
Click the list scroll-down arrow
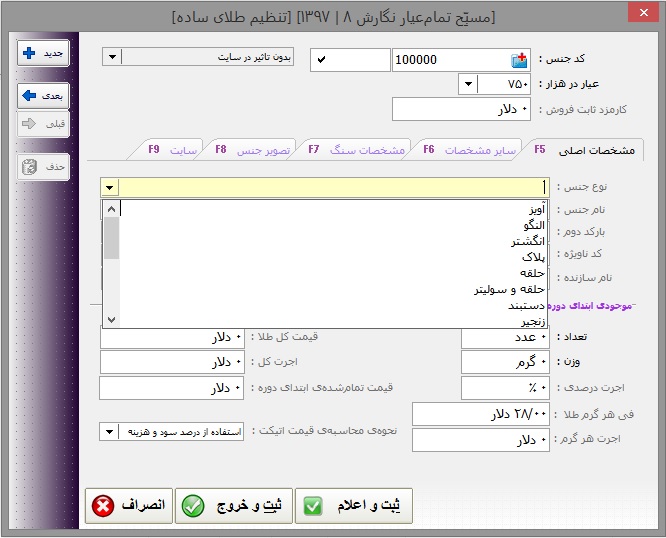tap(111, 319)
